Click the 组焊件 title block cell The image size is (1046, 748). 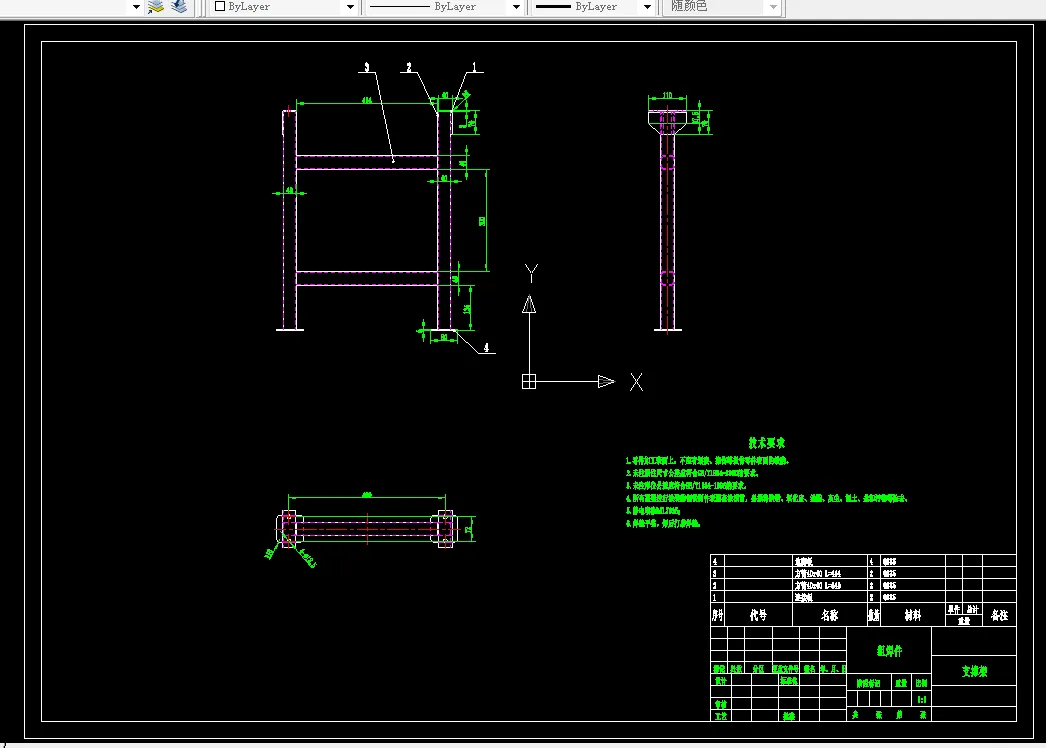tap(889, 650)
